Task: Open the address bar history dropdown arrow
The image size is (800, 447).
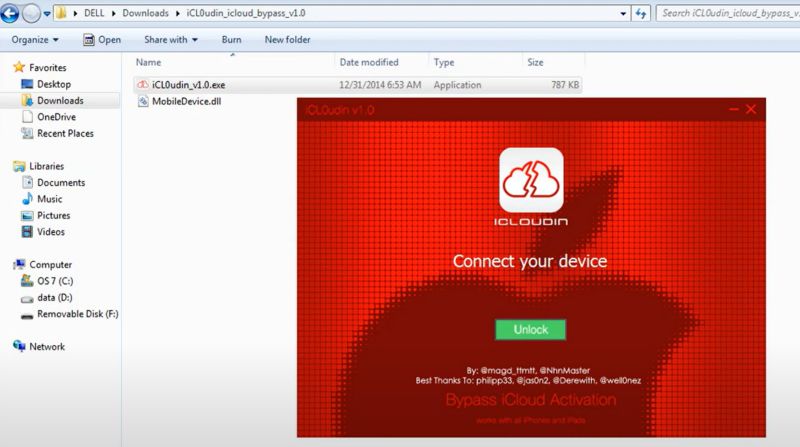Action: pos(626,14)
